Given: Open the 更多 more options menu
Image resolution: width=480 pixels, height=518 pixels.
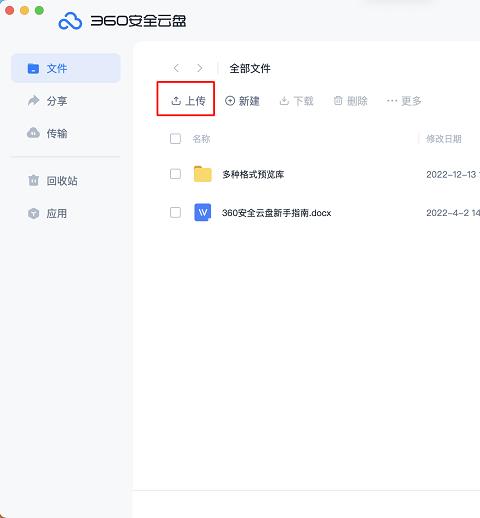Looking at the screenshot, I should coord(404,101).
